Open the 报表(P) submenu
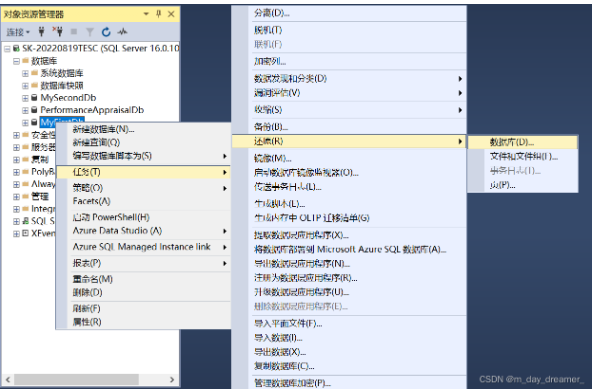 [x=143, y=263]
